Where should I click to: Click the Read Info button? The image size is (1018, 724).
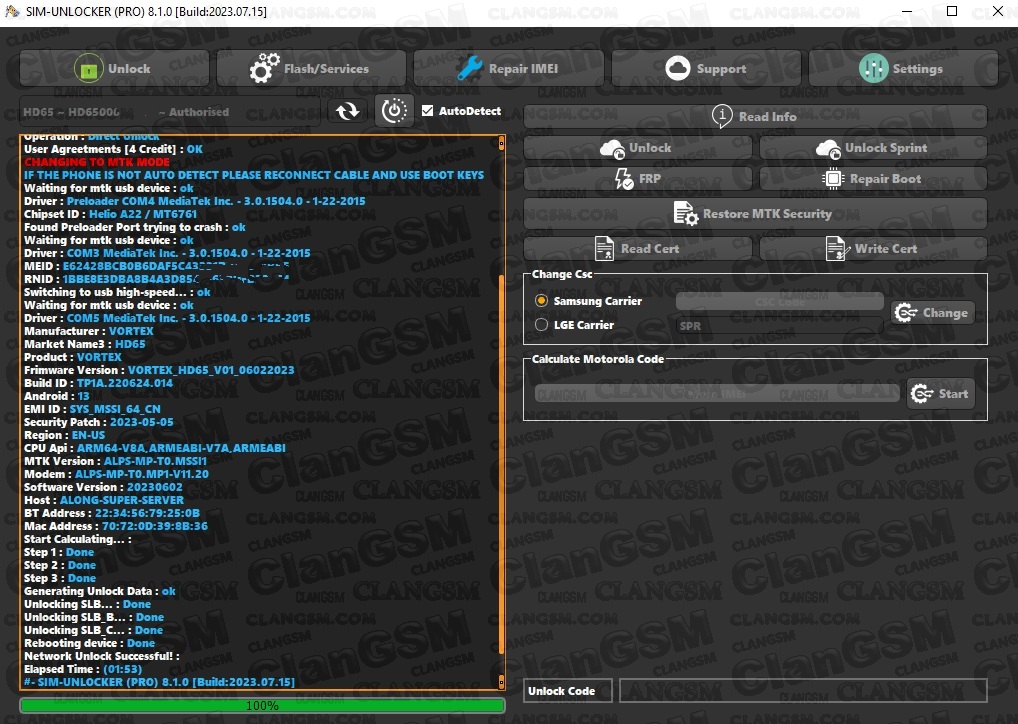pos(755,116)
